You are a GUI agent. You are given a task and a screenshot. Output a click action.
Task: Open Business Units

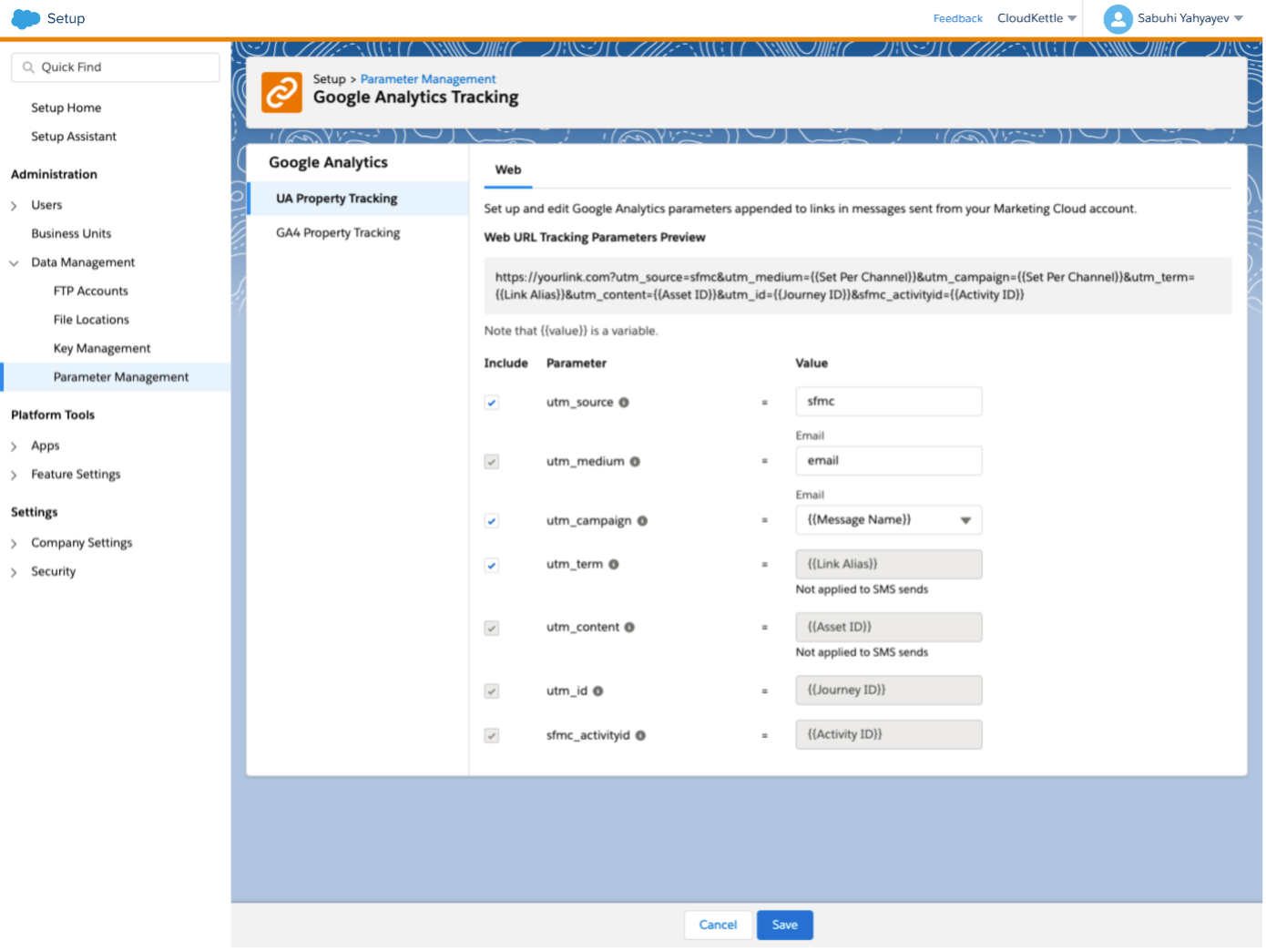[71, 234]
